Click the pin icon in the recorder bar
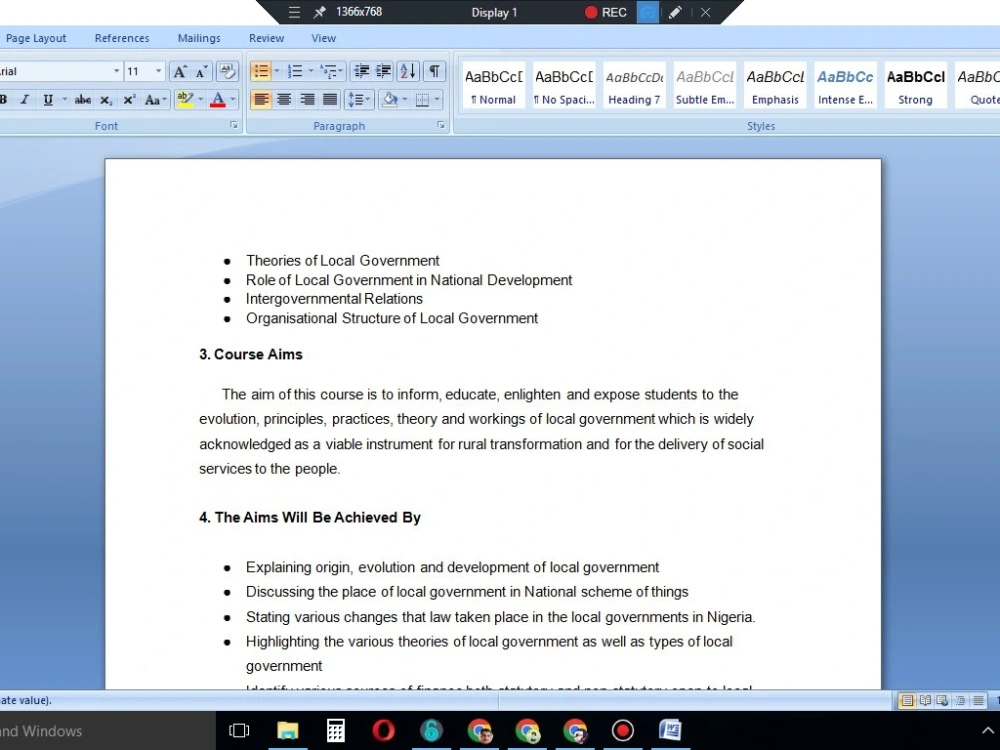The width and height of the screenshot is (1000, 750). [x=320, y=12]
